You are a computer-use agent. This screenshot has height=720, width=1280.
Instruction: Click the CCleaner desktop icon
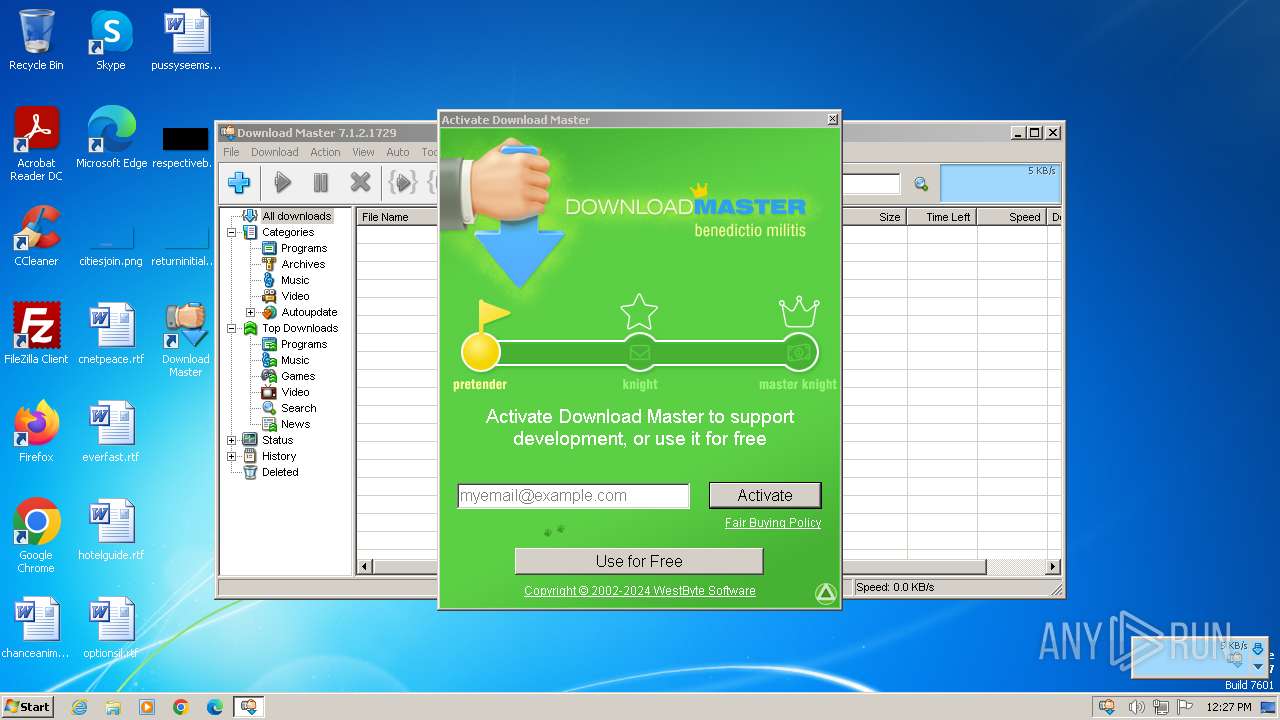[36, 236]
